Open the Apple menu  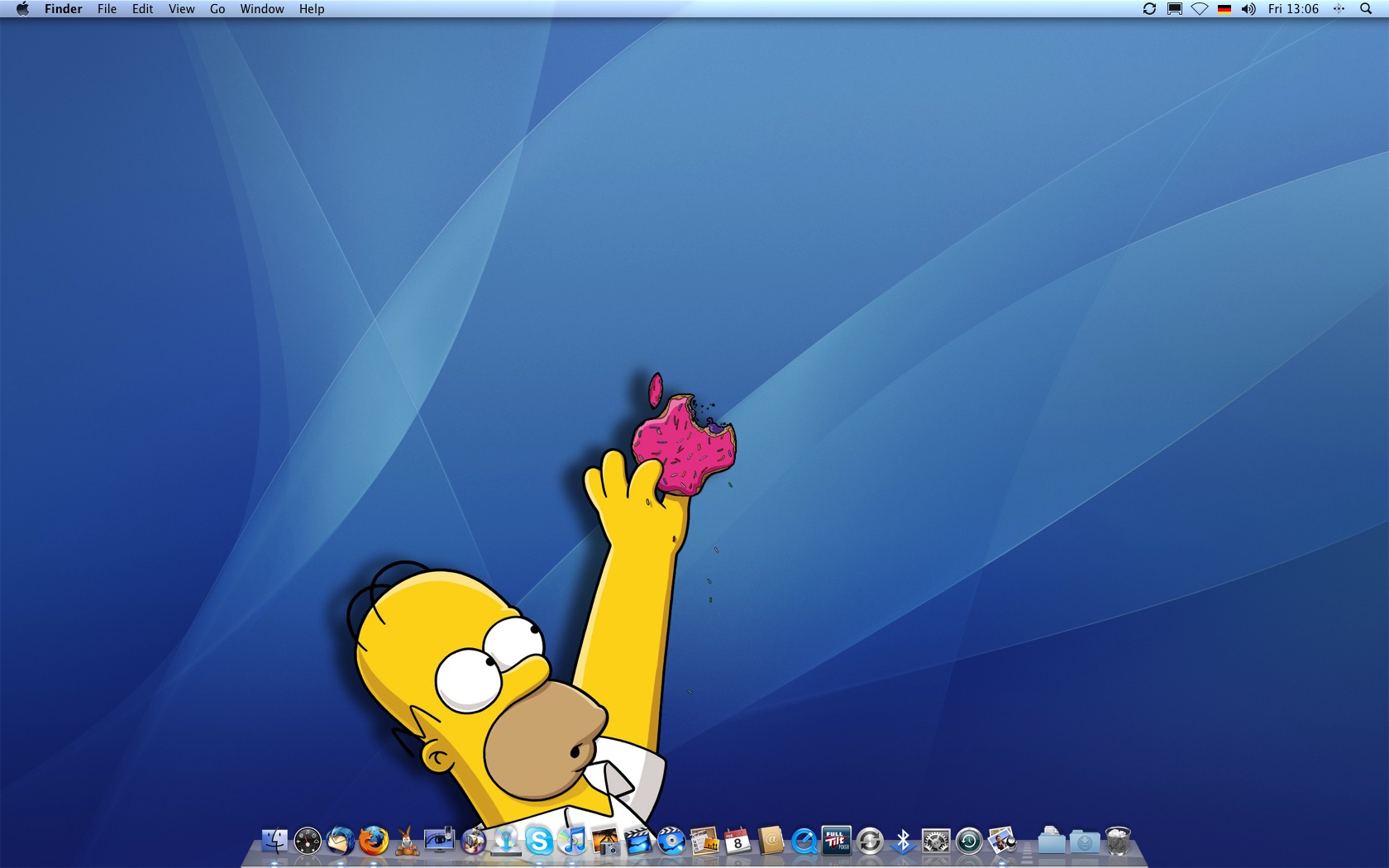click(22, 9)
